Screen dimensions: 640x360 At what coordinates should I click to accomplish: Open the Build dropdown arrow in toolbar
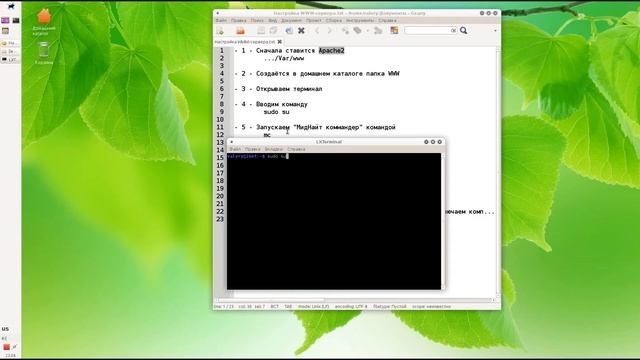[367, 31]
